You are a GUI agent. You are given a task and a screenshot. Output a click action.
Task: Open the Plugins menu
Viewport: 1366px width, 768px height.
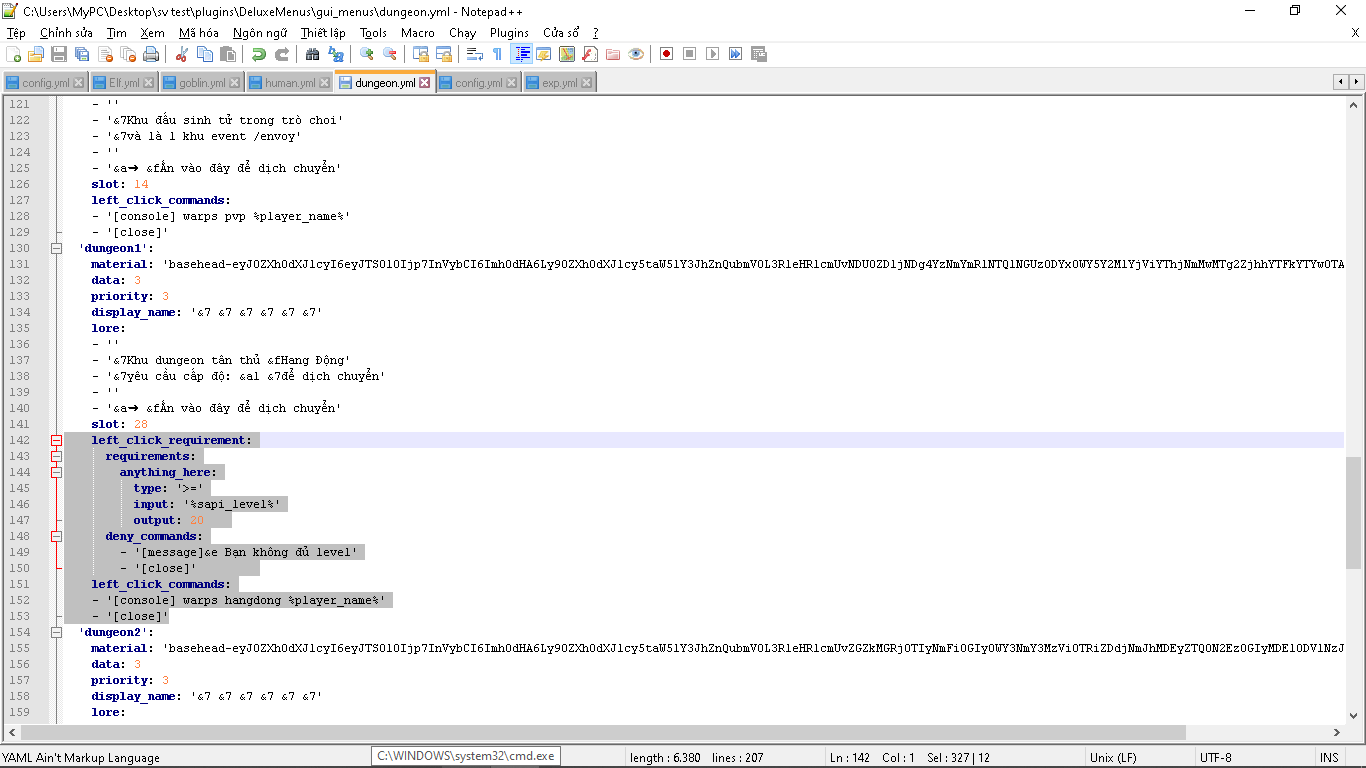[x=509, y=33]
